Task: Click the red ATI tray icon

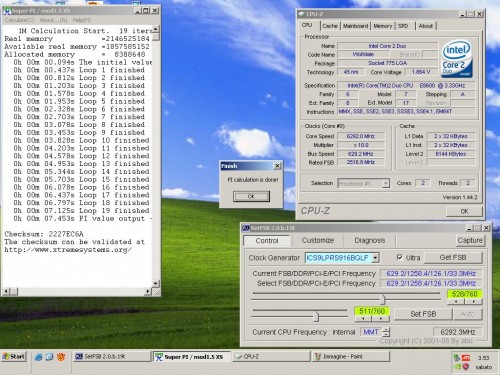Action: [466, 358]
